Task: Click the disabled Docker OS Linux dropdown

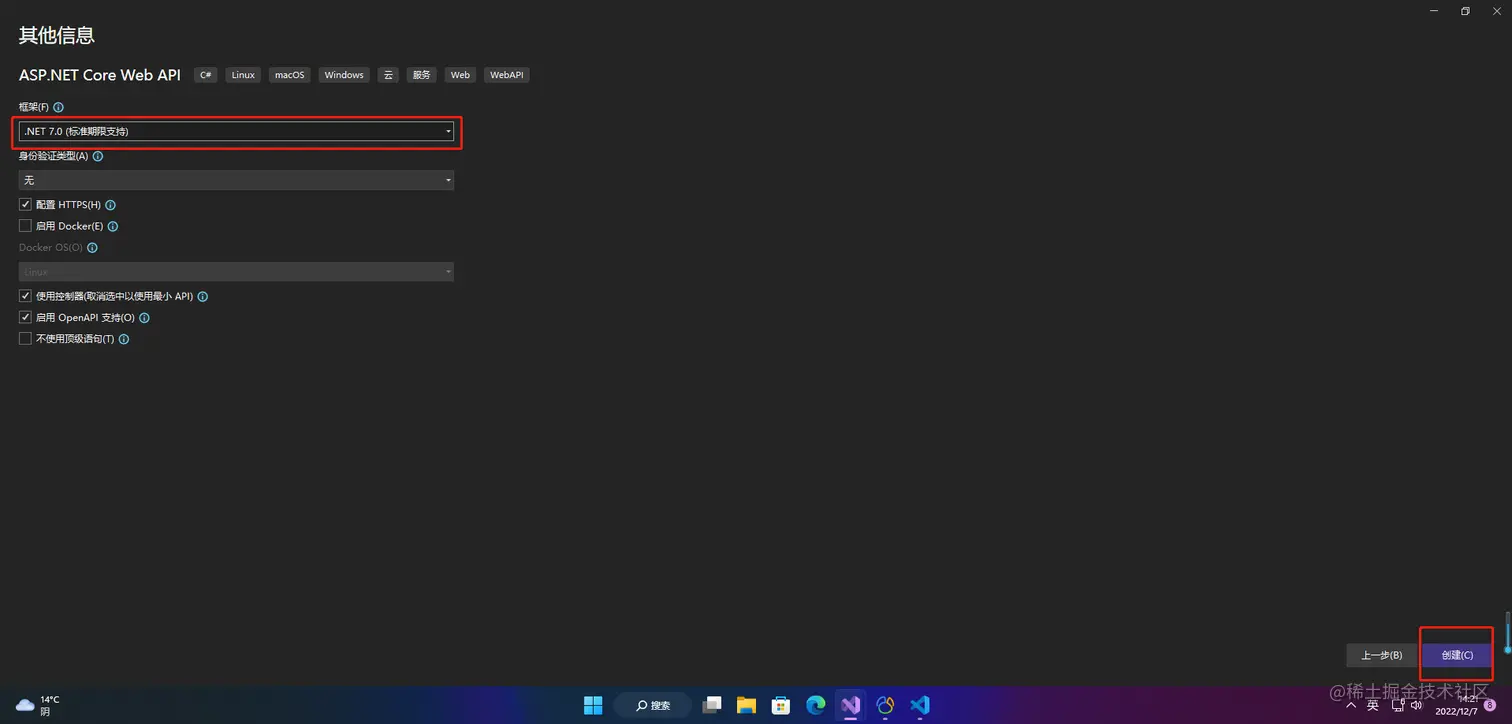Action: (236, 272)
